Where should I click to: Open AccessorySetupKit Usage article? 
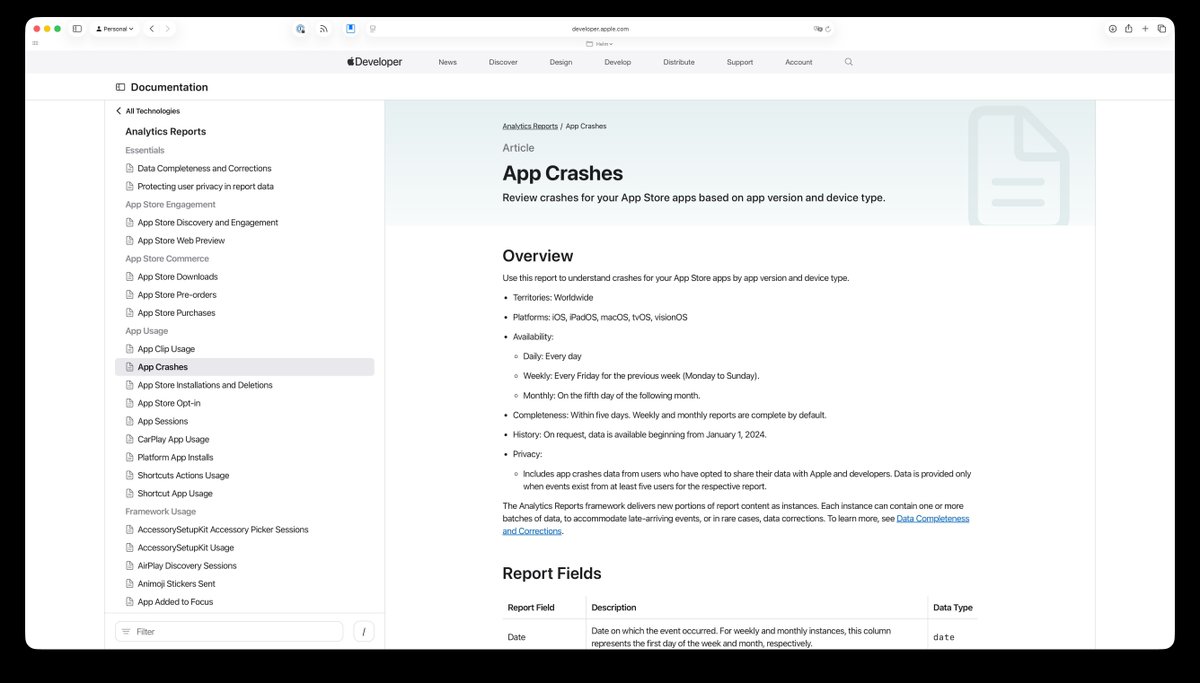pyautogui.click(x=186, y=547)
